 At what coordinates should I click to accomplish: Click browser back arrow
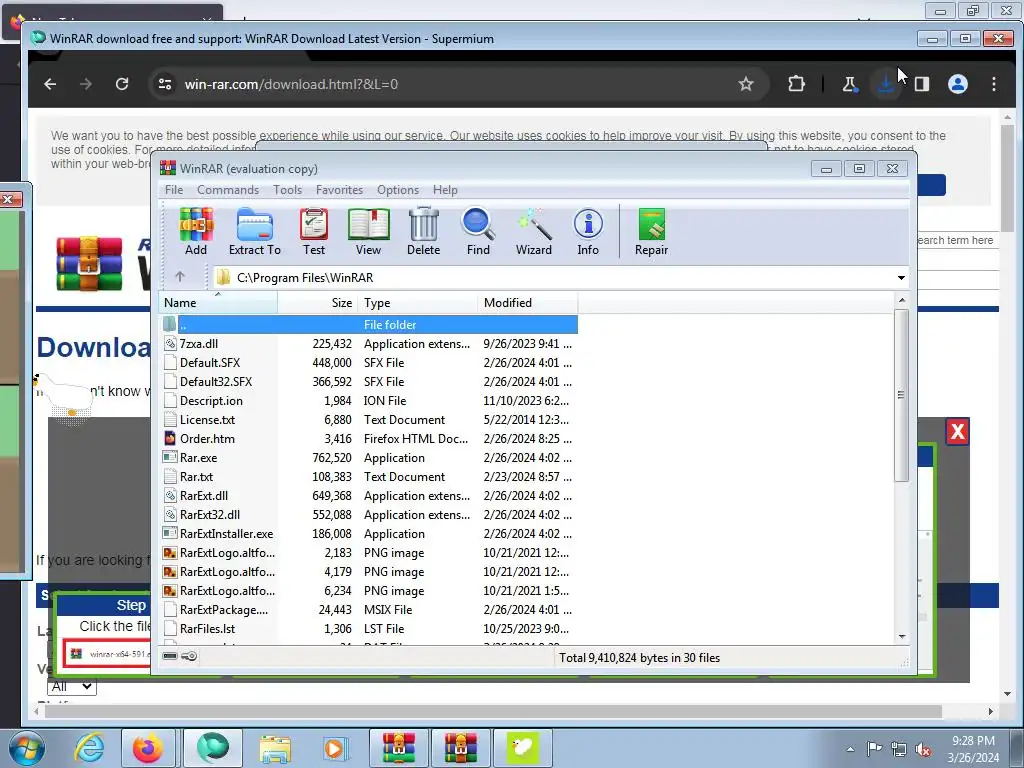[50, 84]
